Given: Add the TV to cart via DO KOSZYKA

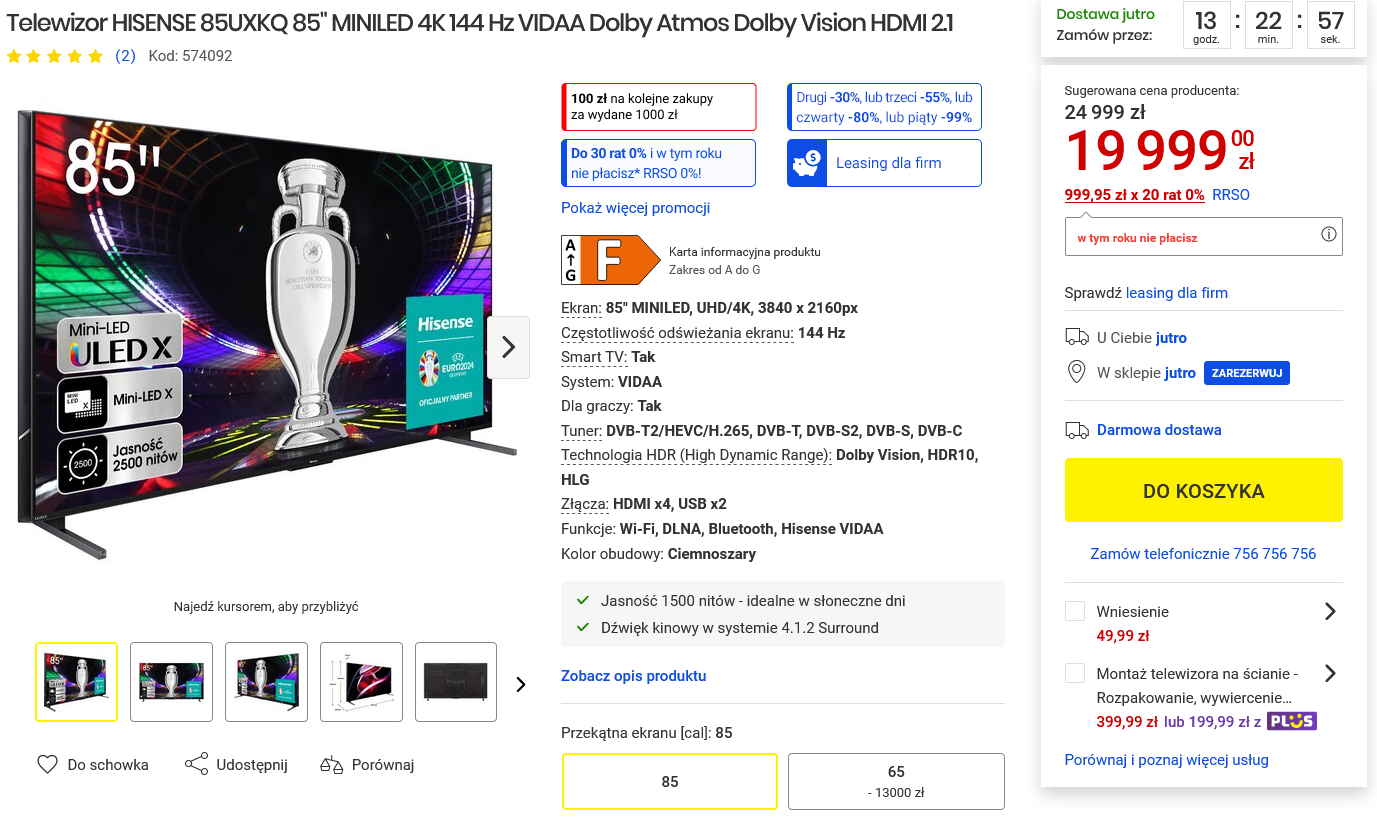Looking at the screenshot, I should pyautogui.click(x=1204, y=490).
